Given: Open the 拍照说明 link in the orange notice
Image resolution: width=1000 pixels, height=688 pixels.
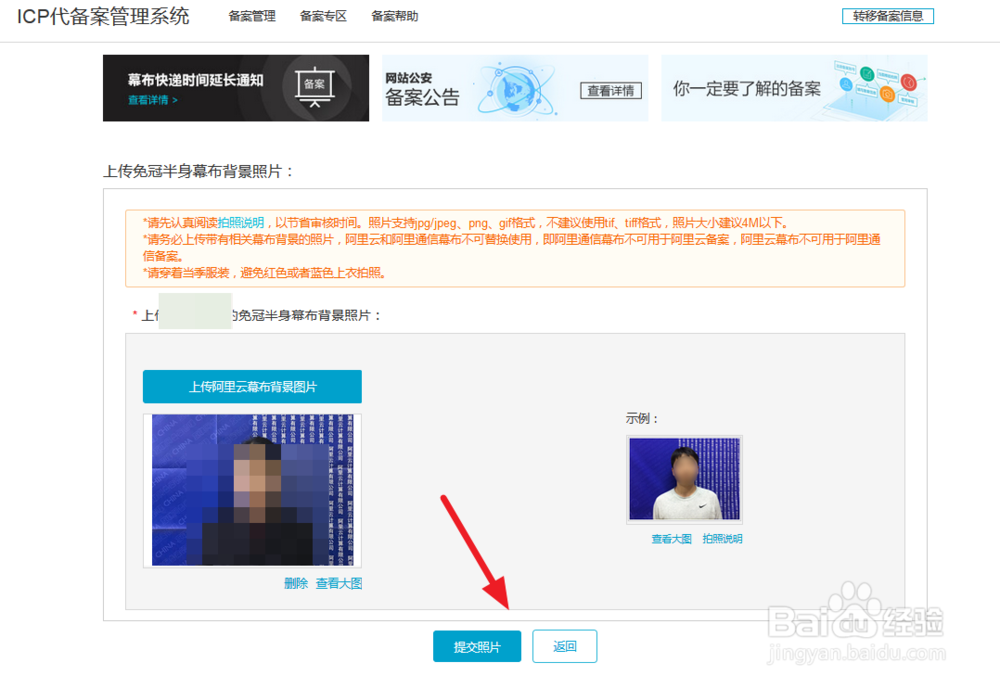Looking at the screenshot, I should [240, 223].
